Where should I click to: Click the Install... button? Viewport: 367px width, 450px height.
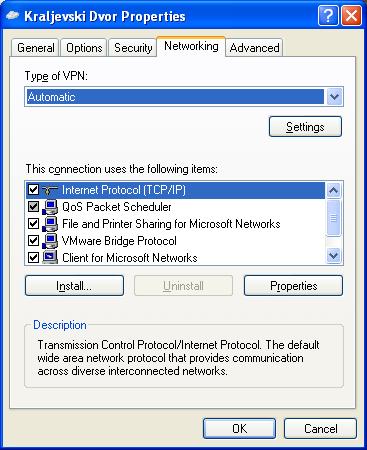click(74, 286)
